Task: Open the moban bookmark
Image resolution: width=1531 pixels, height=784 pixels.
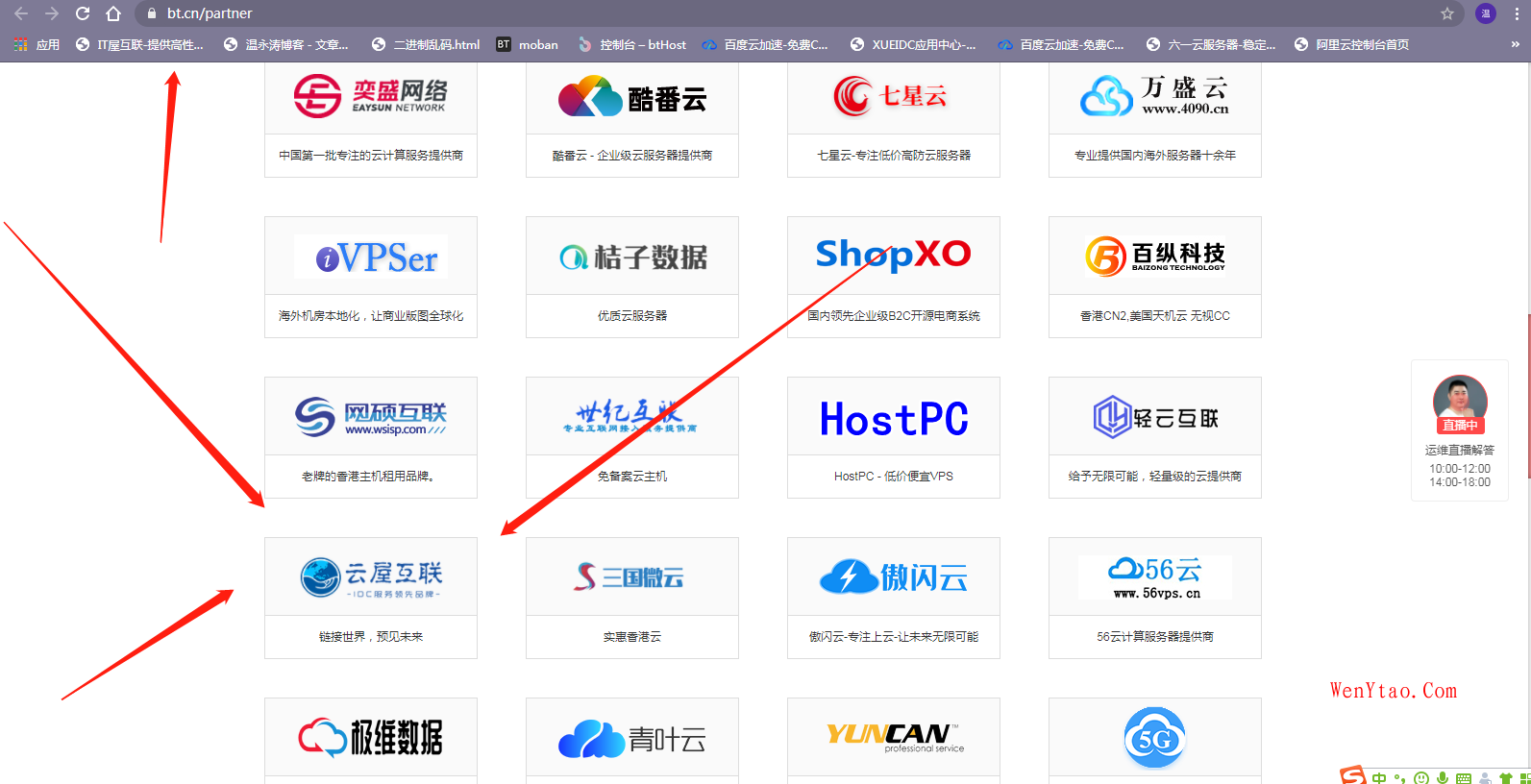Action: click(x=527, y=44)
